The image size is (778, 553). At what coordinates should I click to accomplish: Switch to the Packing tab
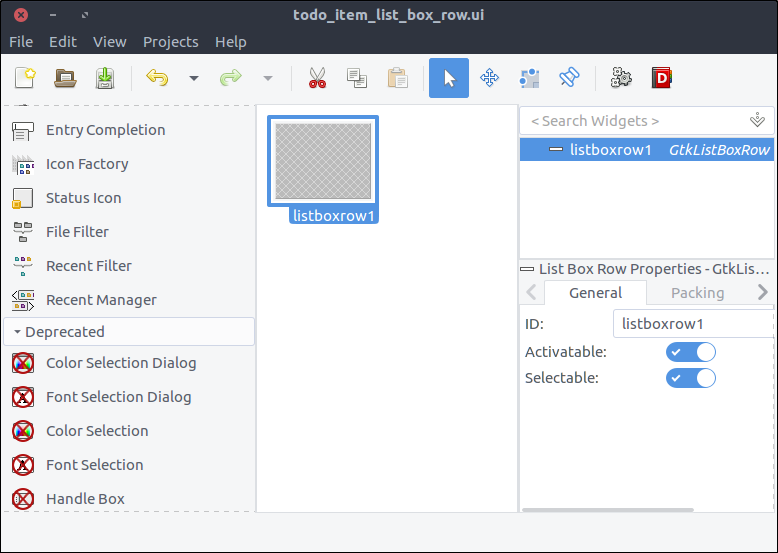tap(697, 293)
